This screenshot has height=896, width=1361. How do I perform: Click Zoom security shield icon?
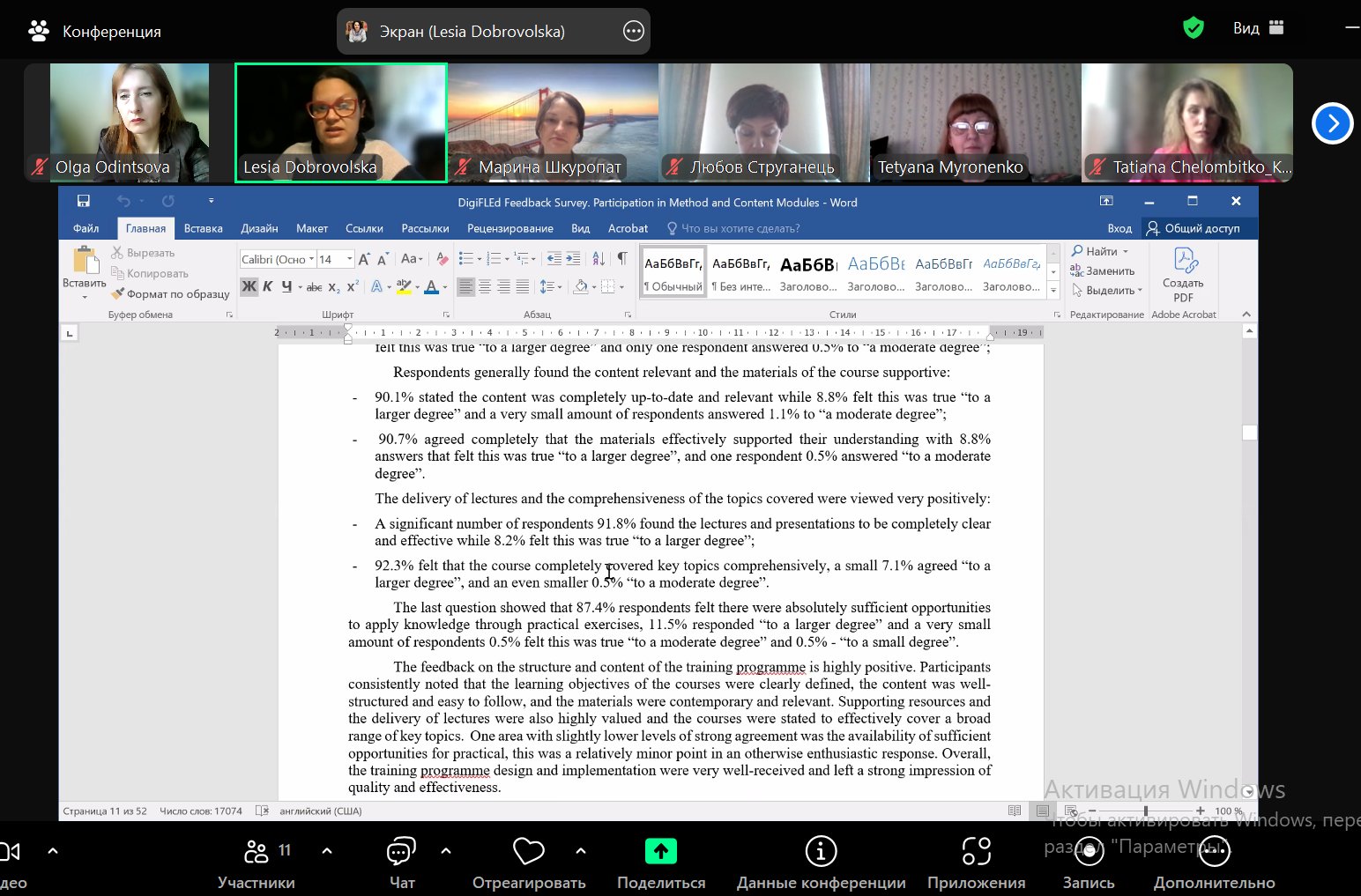1194,28
